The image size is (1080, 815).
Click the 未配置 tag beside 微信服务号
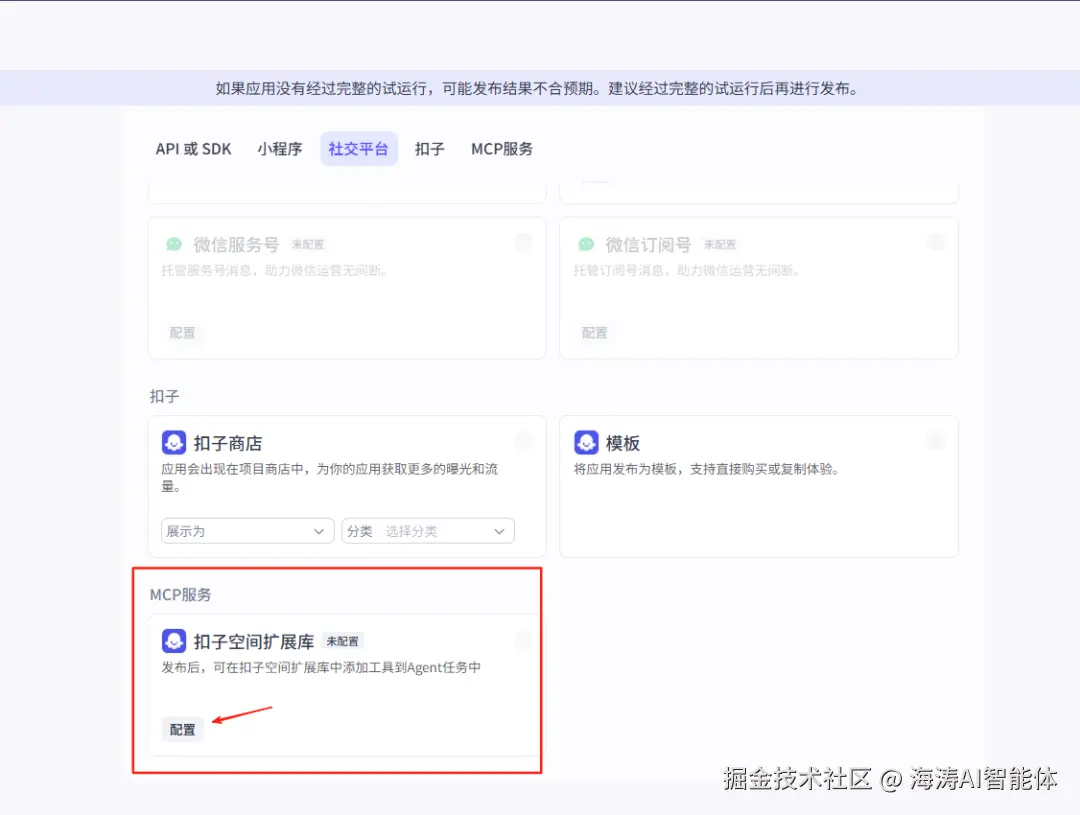tap(308, 245)
